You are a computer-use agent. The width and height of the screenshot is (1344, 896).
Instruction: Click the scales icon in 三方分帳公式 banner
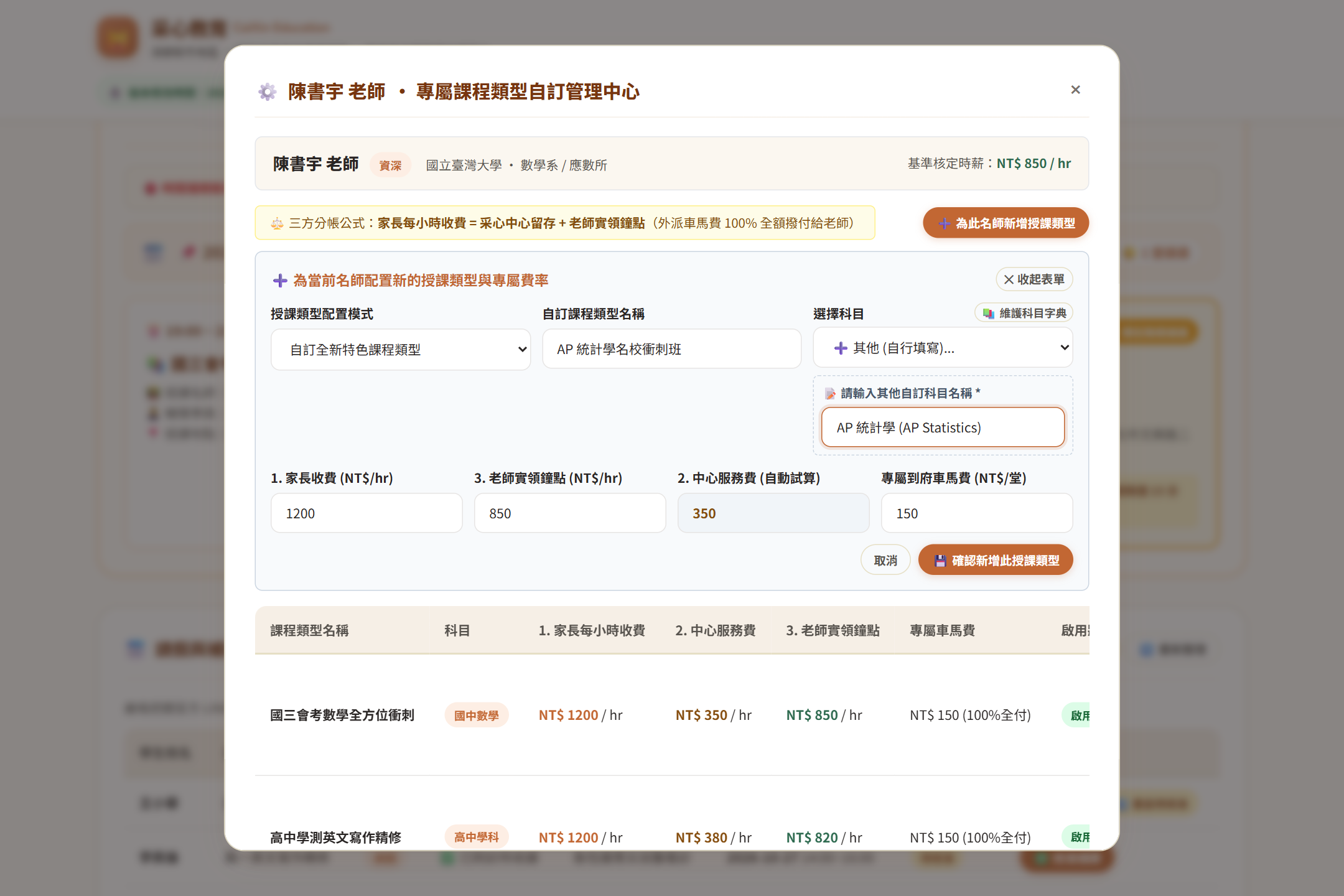tap(277, 223)
